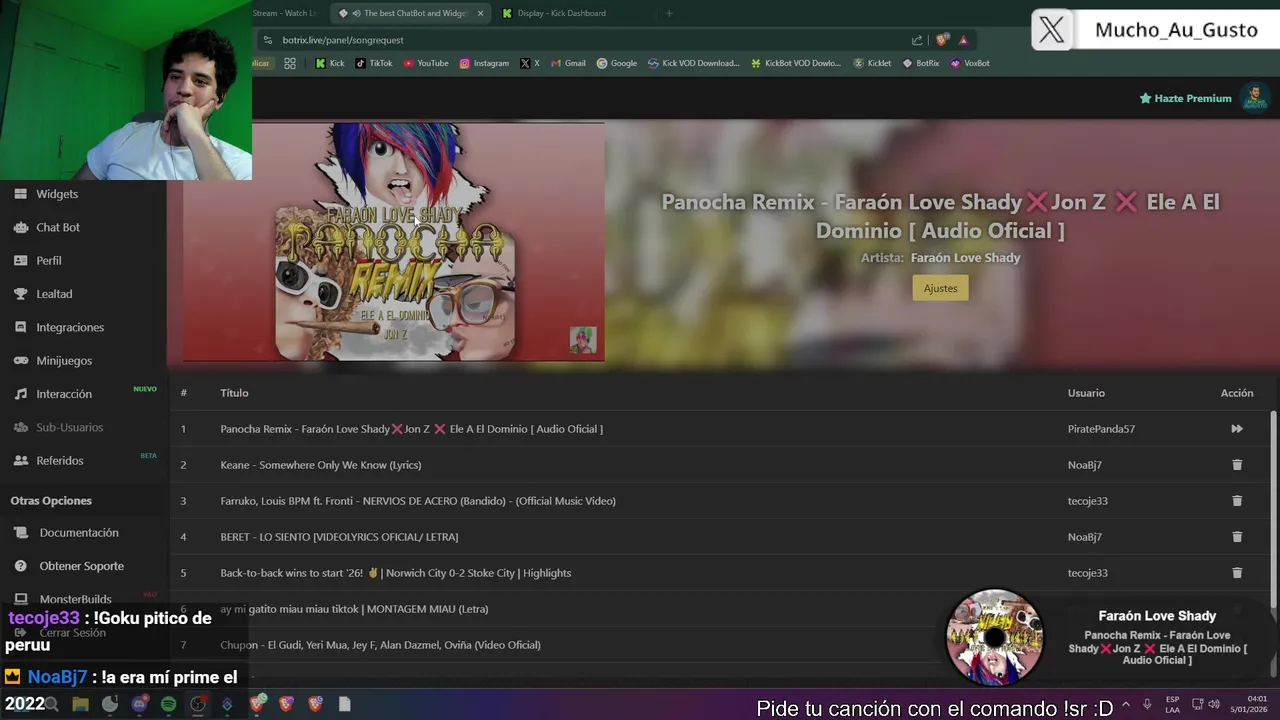
Task: Open the user avatar menu
Action: click(x=1254, y=98)
